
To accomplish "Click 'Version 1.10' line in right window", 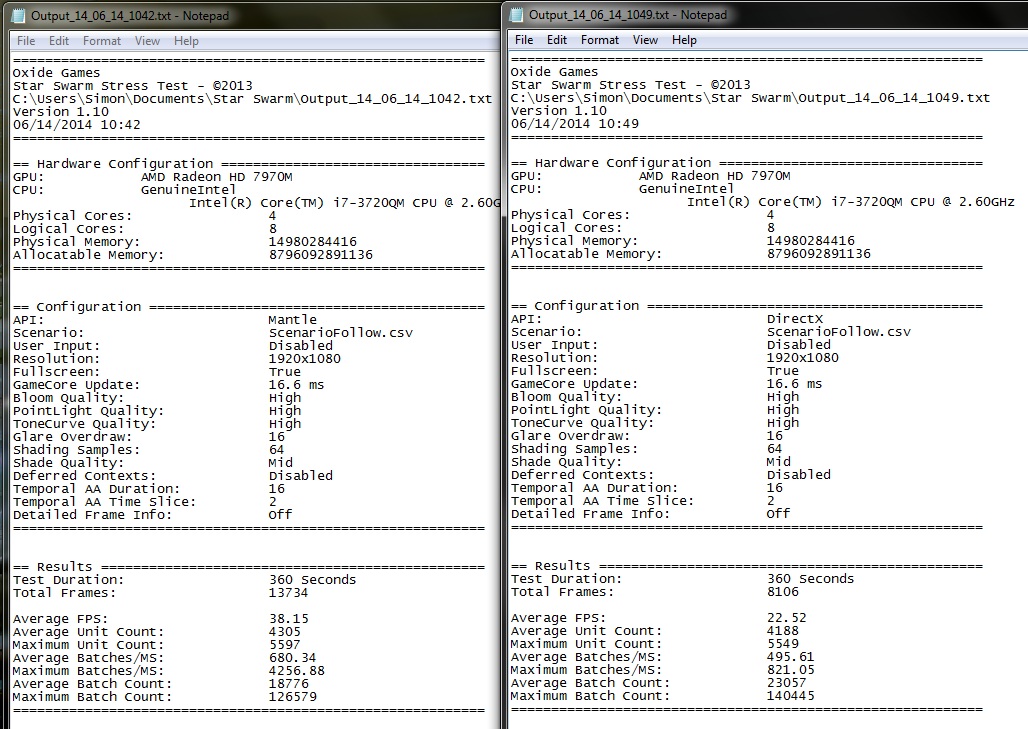I will 559,111.
